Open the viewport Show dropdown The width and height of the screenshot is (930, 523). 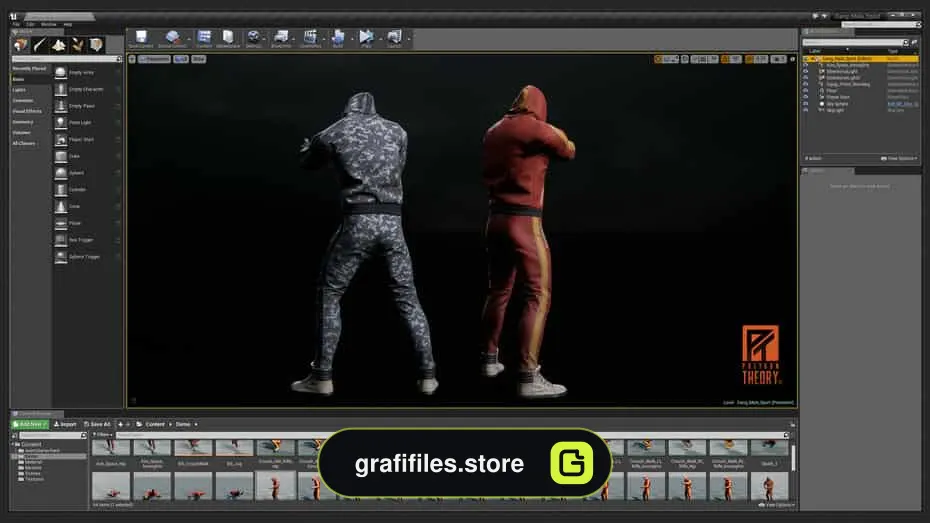[199, 59]
